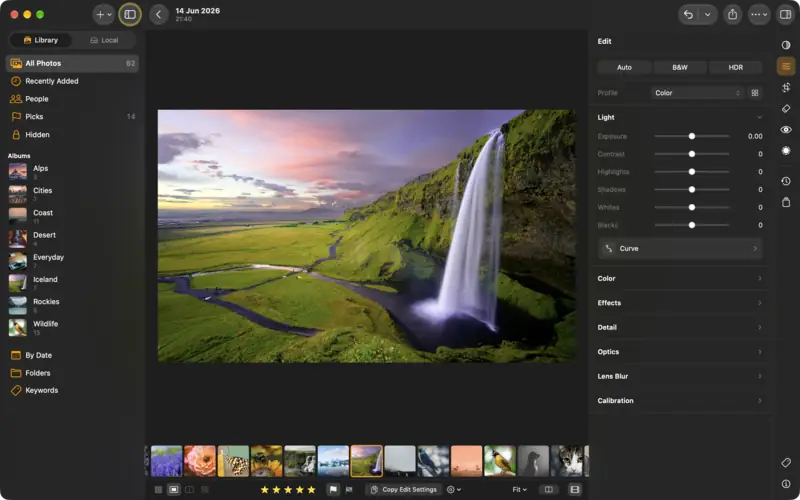Expand the Color section
800x500 pixels.
pyautogui.click(x=680, y=279)
